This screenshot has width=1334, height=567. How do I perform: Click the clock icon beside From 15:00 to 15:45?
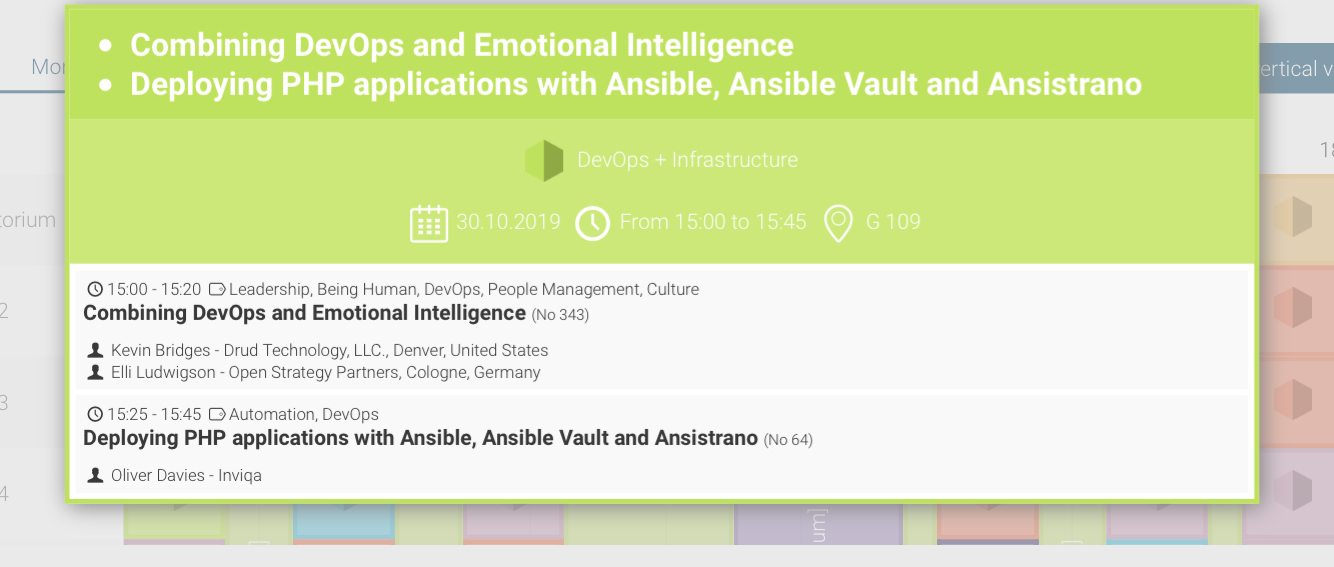[593, 223]
